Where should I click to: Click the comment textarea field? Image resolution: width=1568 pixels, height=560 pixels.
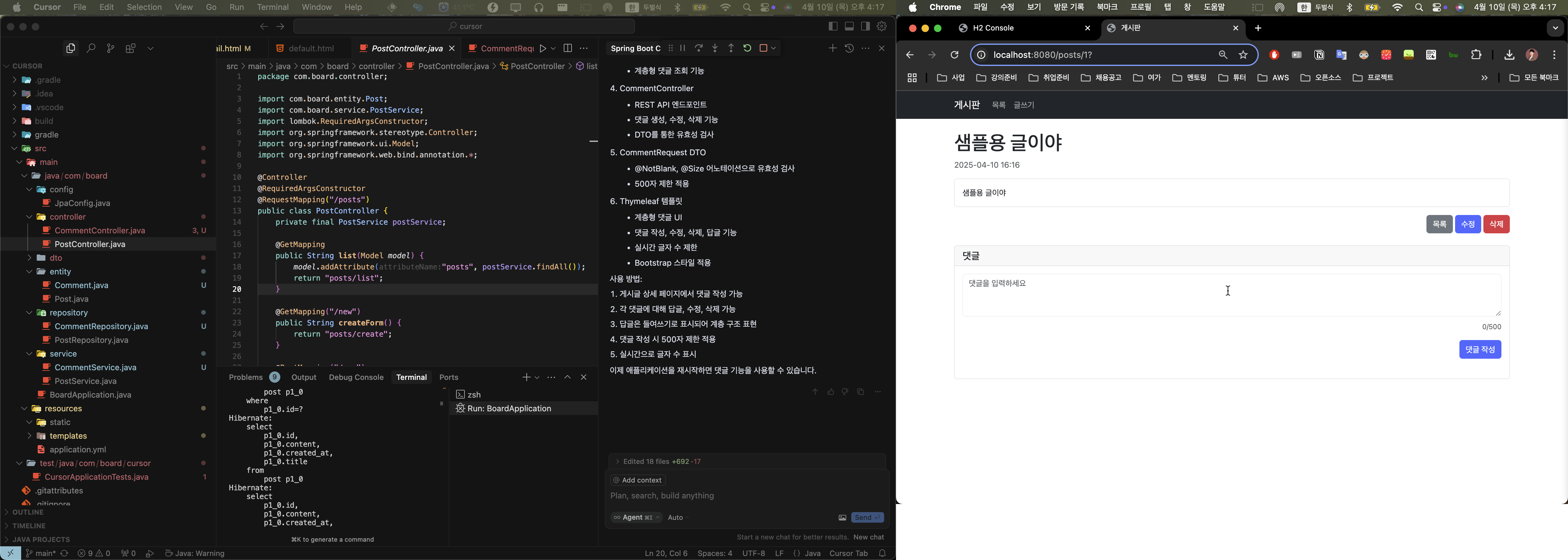pyautogui.click(x=1231, y=295)
